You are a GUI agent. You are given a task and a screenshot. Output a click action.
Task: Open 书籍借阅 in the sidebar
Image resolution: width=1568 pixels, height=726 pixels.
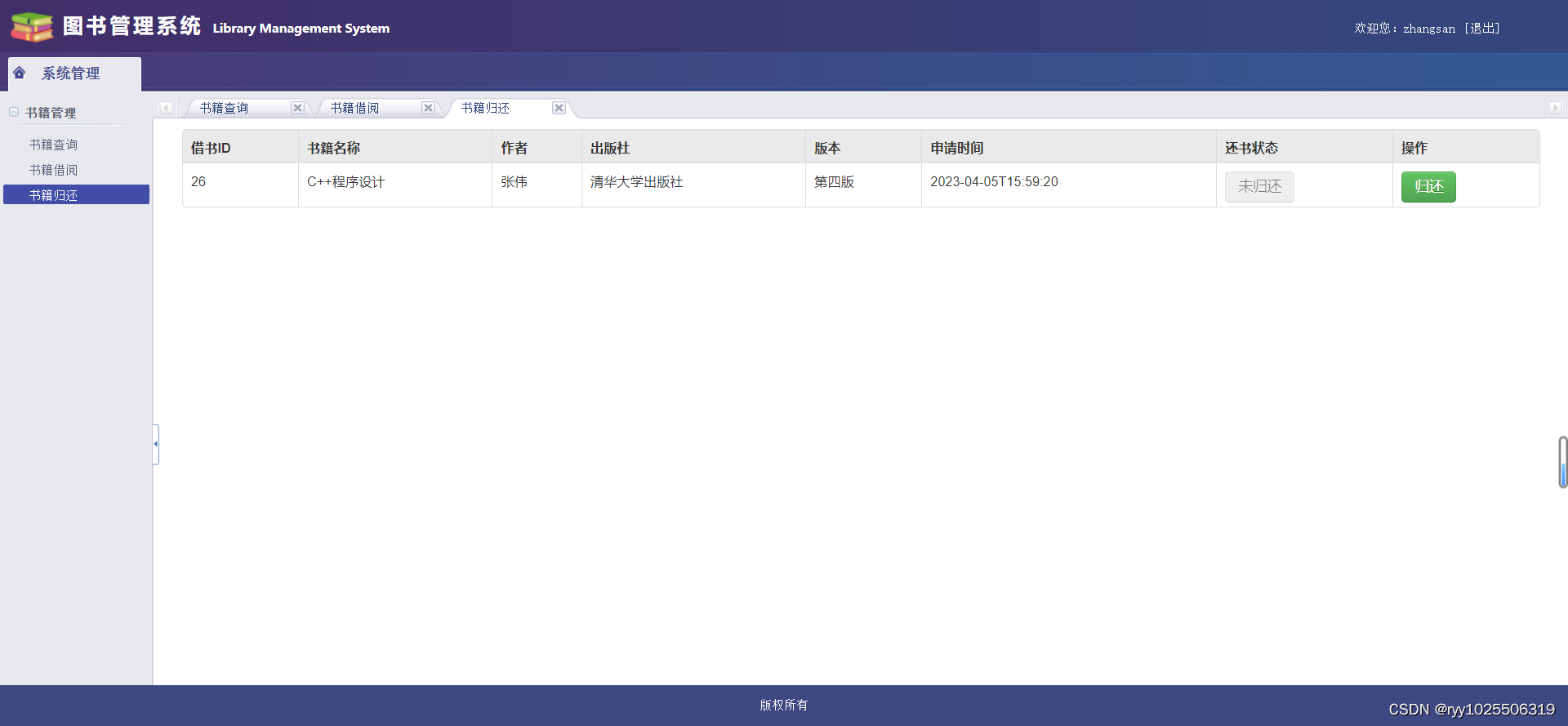pyautogui.click(x=54, y=170)
